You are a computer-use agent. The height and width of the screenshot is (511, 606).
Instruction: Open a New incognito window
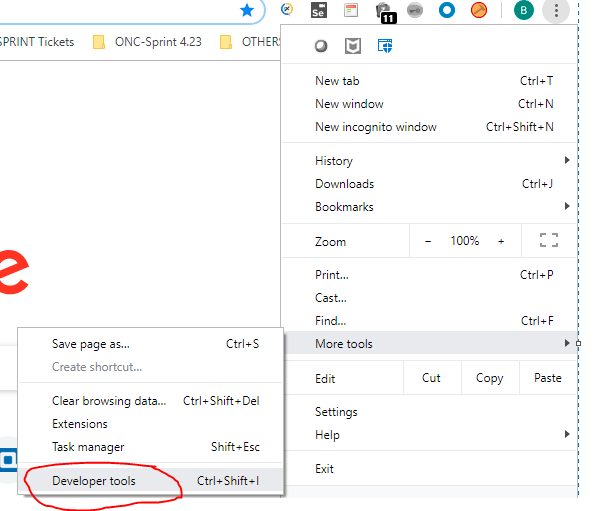pos(430,127)
